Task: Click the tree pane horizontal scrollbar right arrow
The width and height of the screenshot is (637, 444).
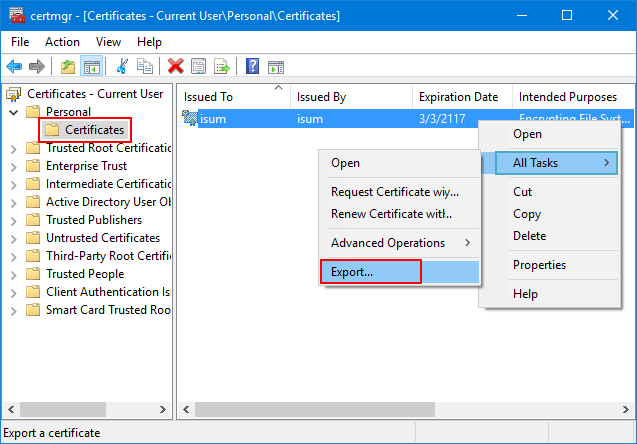Action: 163,409
